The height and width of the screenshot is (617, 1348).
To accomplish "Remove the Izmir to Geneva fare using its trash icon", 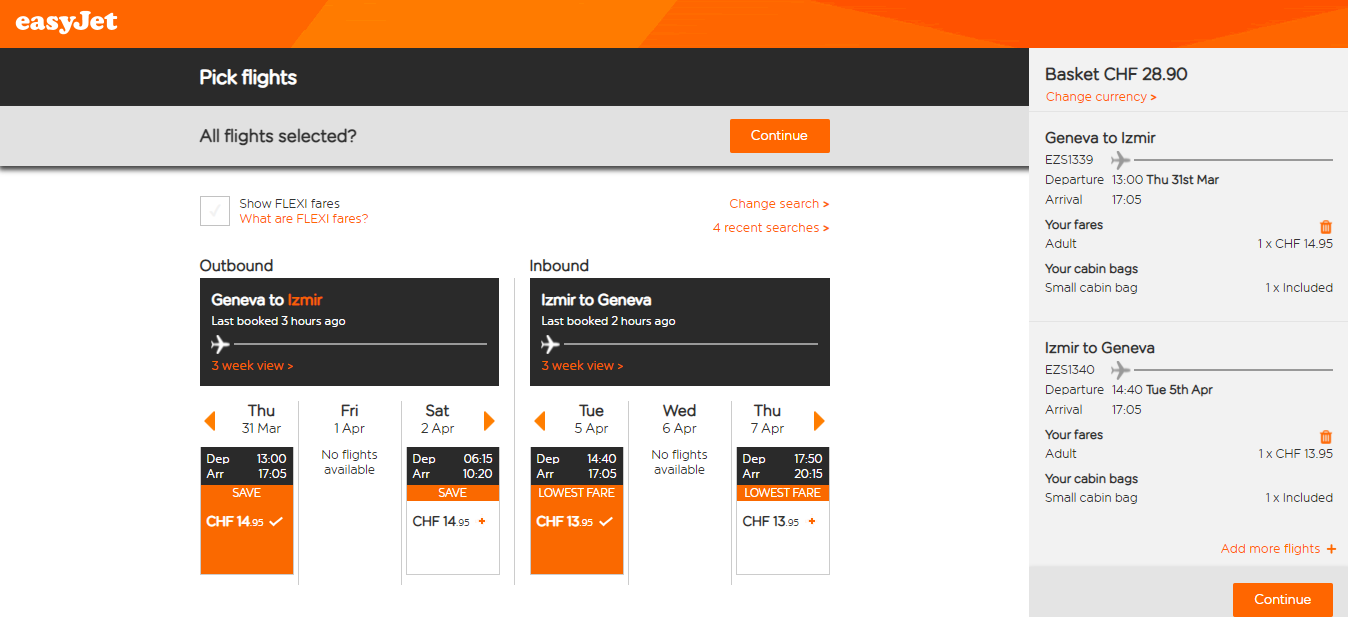I will pos(1326,437).
